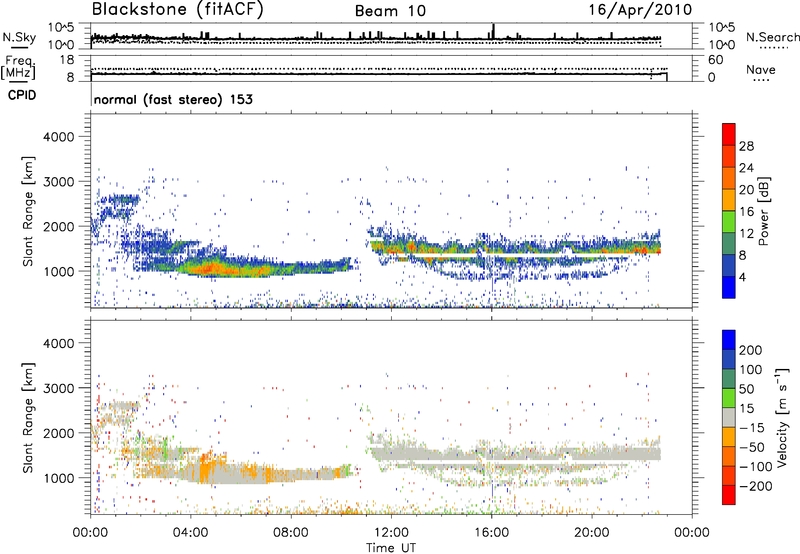This screenshot has height=554, width=800.
Task: Click the 'Velocity [m s-1]' colorbar label
Action: click(x=782, y=417)
